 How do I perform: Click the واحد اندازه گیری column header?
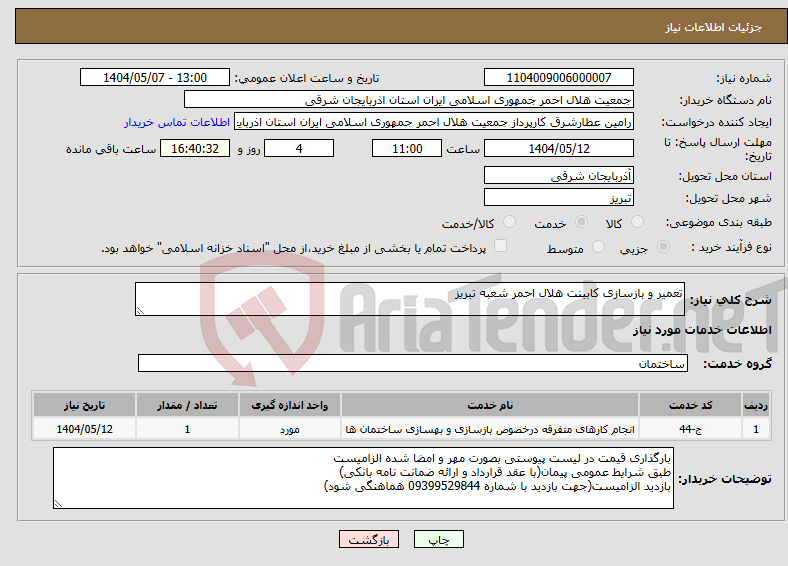coord(290,405)
